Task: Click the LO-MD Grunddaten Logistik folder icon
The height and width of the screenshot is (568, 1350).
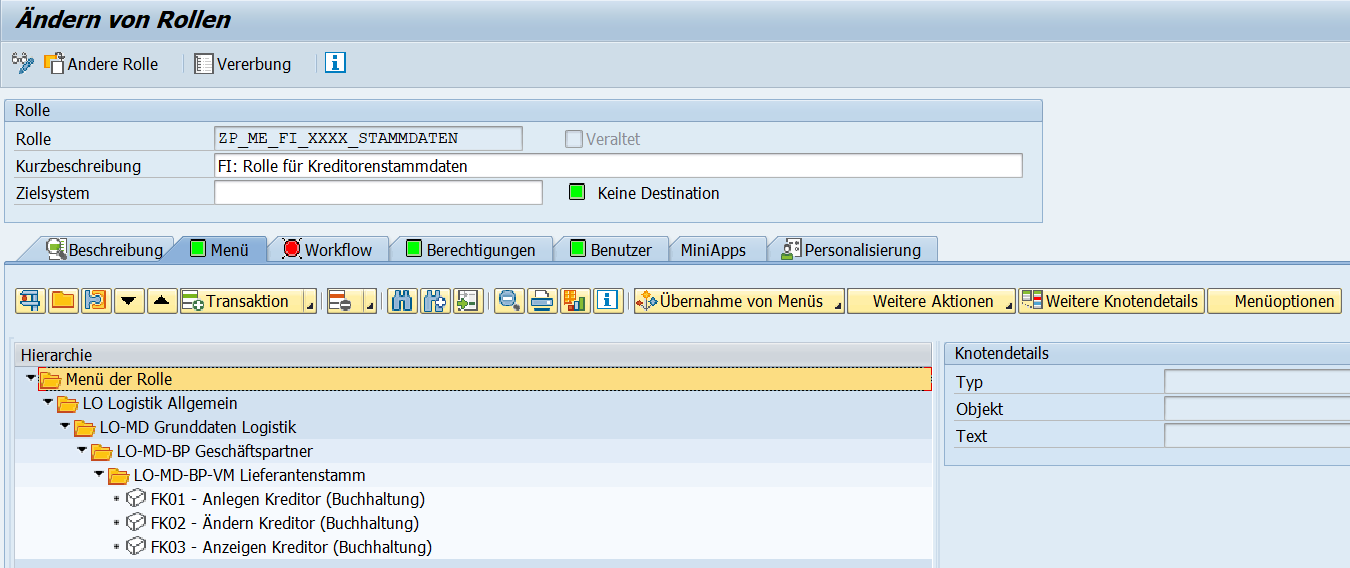Action: tap(84, 428)
